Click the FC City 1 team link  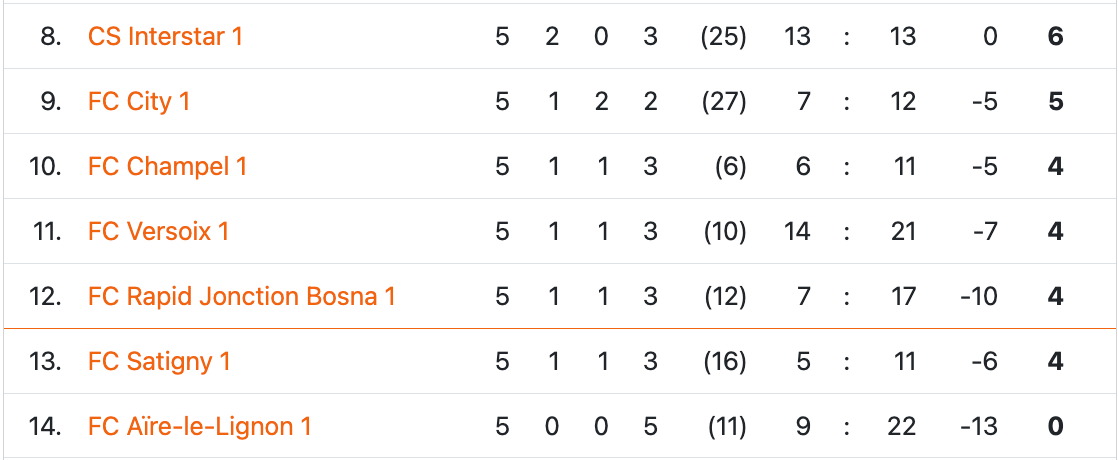pyautogui.click(x=138, y=102)
